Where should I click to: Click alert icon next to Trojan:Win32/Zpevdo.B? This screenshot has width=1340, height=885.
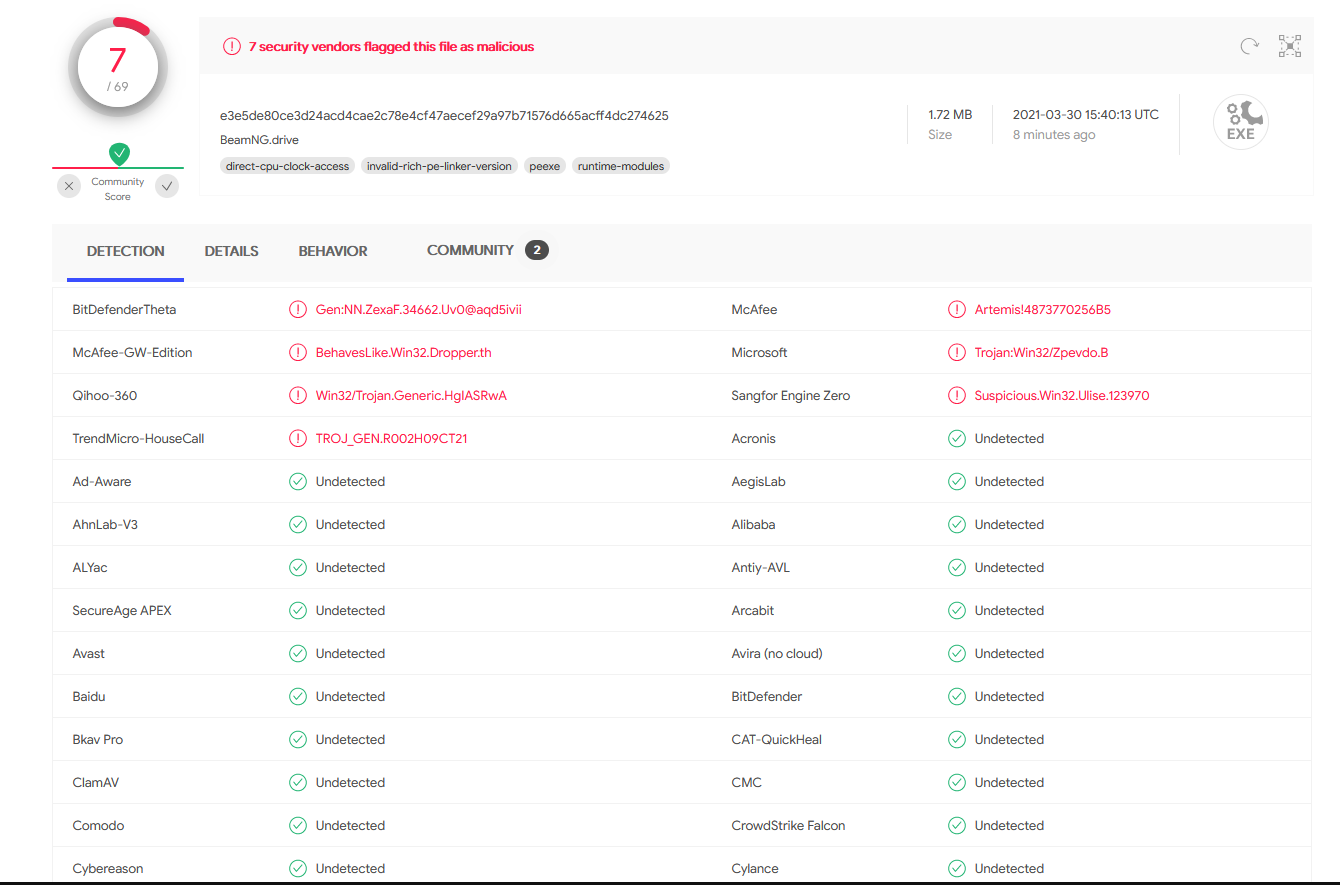tap(957, 353)
